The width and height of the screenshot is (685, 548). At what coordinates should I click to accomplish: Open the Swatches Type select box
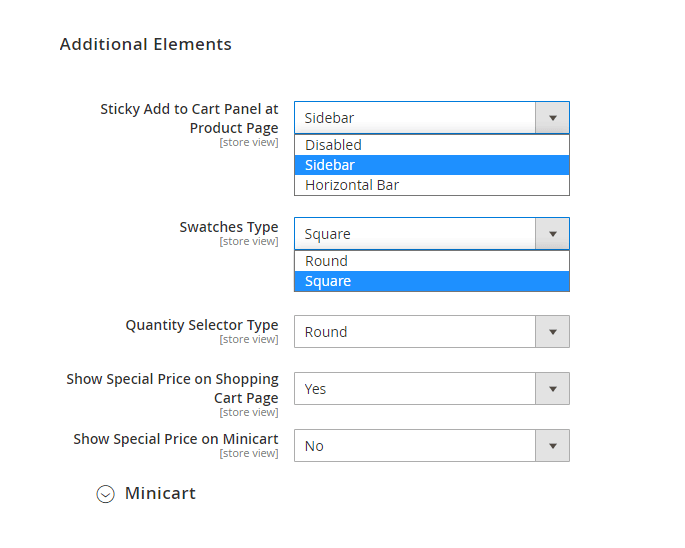[432, 234]
